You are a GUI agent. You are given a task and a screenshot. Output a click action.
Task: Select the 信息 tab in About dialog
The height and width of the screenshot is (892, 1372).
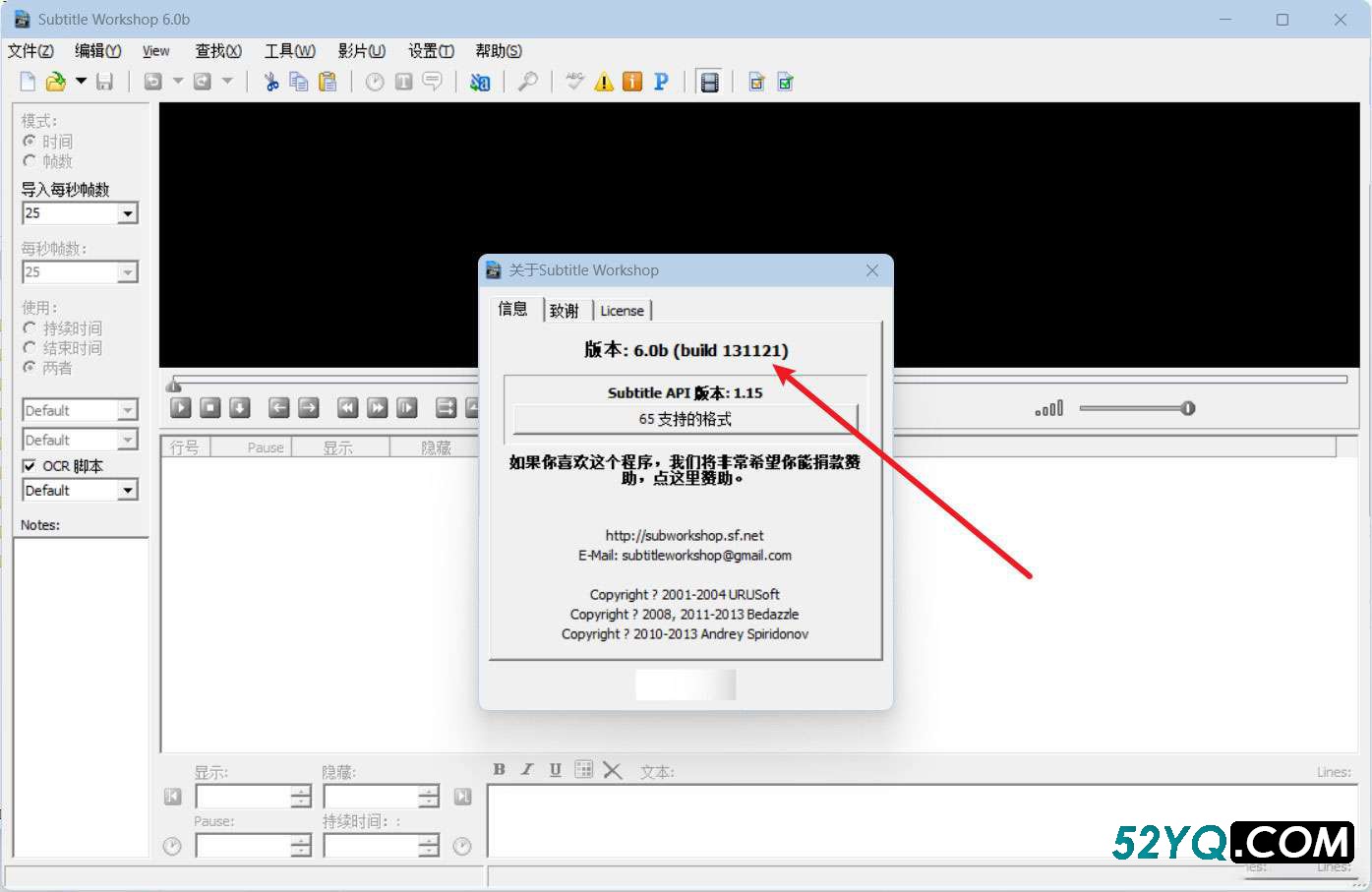[x=513, y=309]
